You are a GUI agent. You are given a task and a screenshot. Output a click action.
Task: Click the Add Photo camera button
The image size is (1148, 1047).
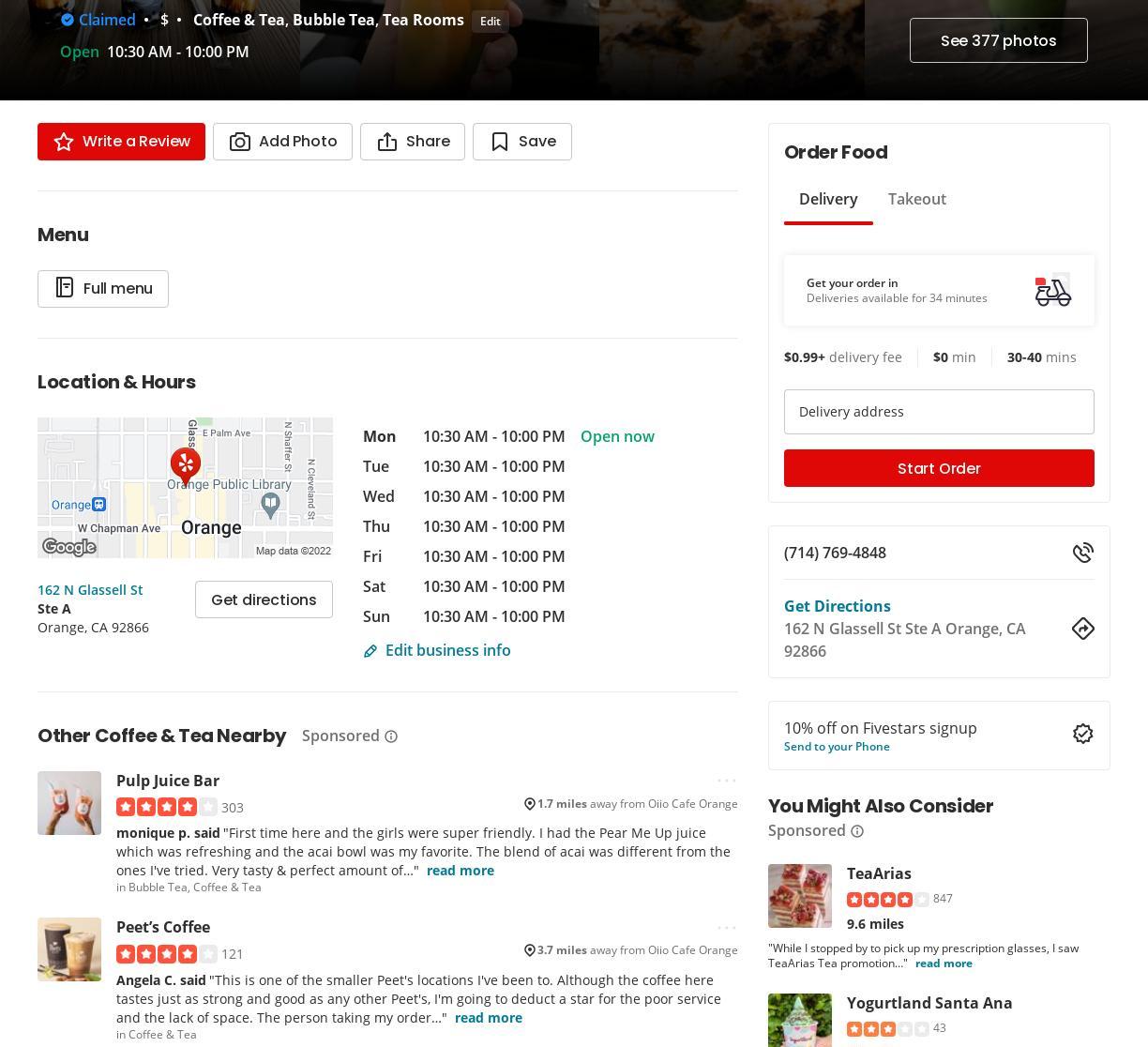[282, 142]
